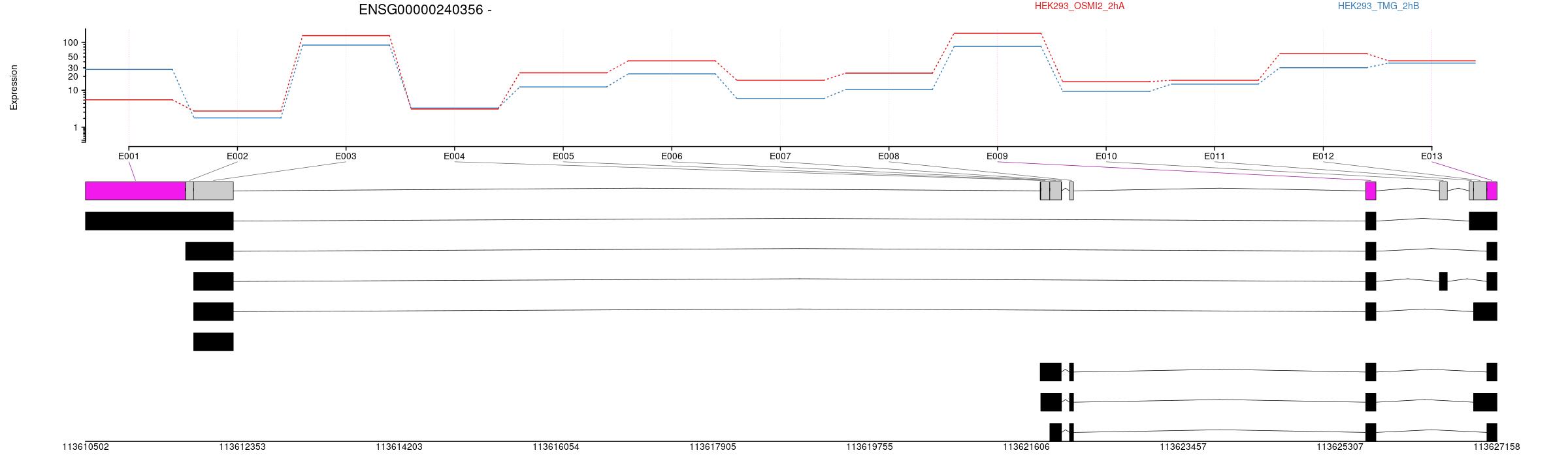This screenshot has width=1568, height=457.
Task: Click genomic coordinate 113625307
Action: 1340,447
